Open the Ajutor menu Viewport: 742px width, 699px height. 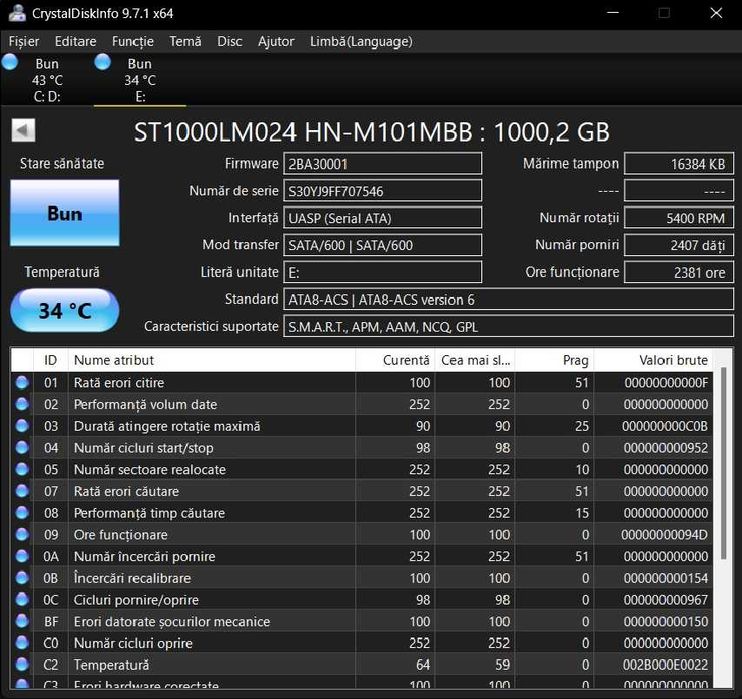(276, 42)
